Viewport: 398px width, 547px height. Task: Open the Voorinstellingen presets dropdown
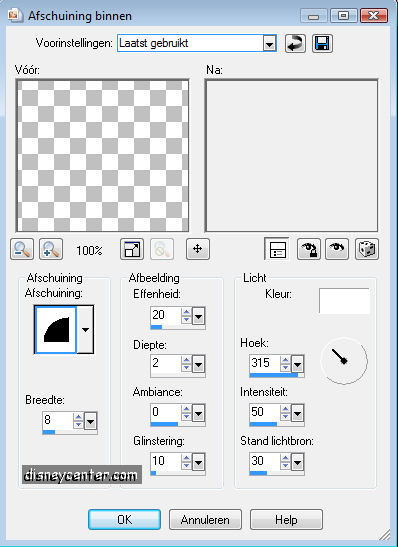[269, 44]
